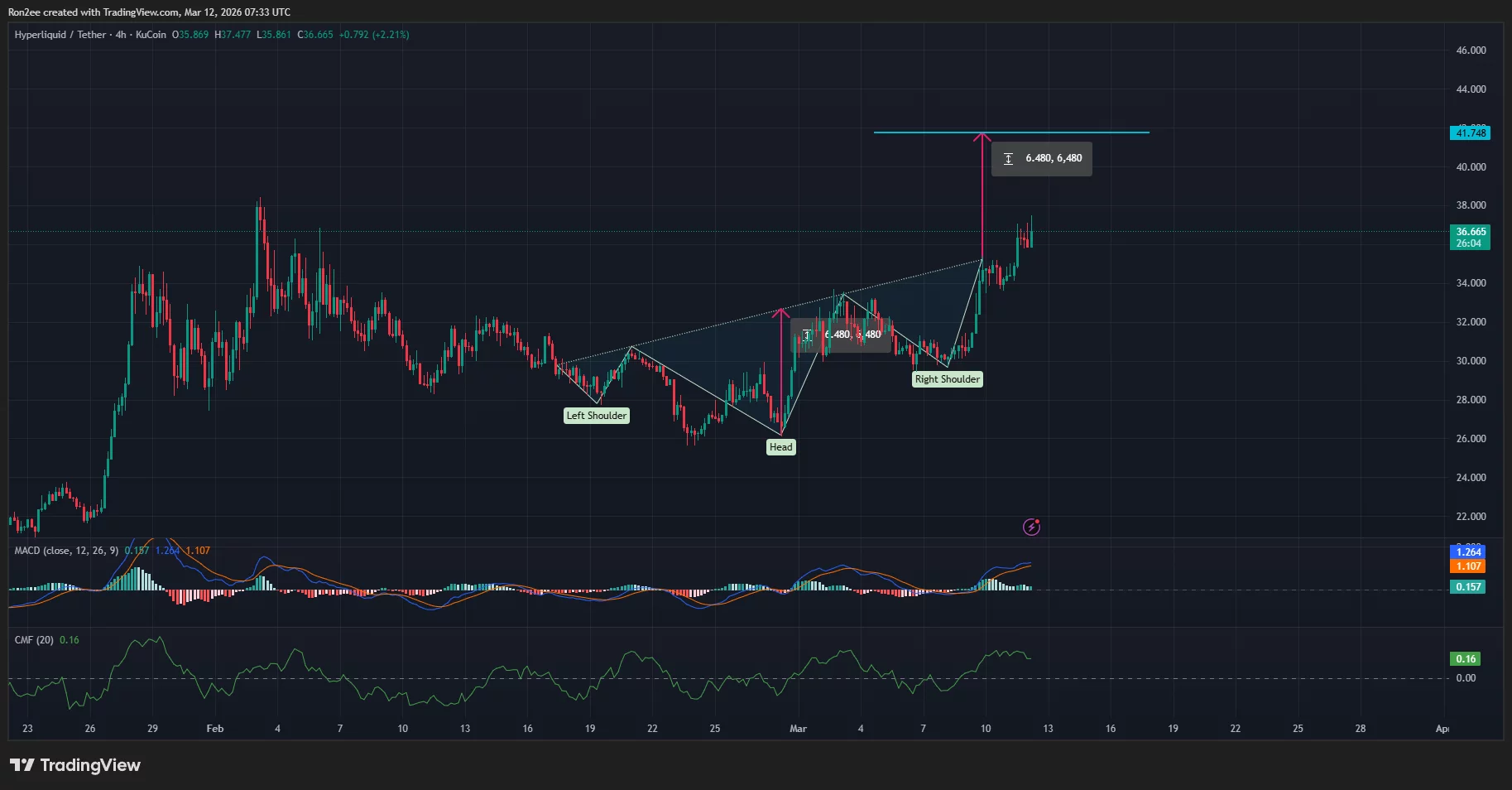Image resolution: width=1512 pixels, height=790 pixels.
Task: Click the green 36.665 current price badge
Action: (1469, 233)
